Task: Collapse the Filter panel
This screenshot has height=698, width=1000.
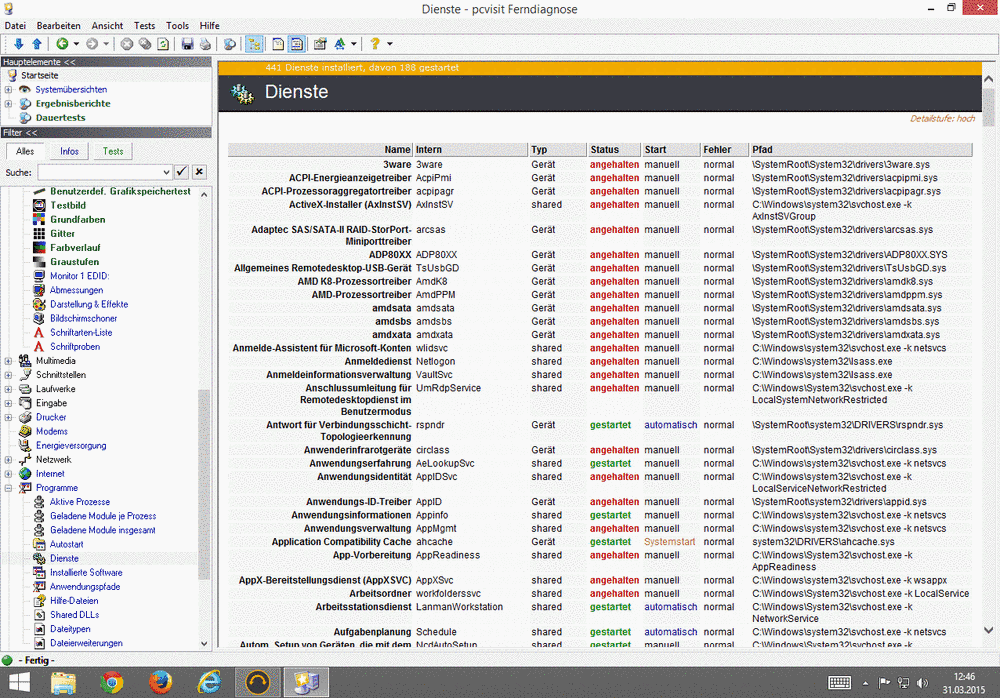Action: point(30,133)
